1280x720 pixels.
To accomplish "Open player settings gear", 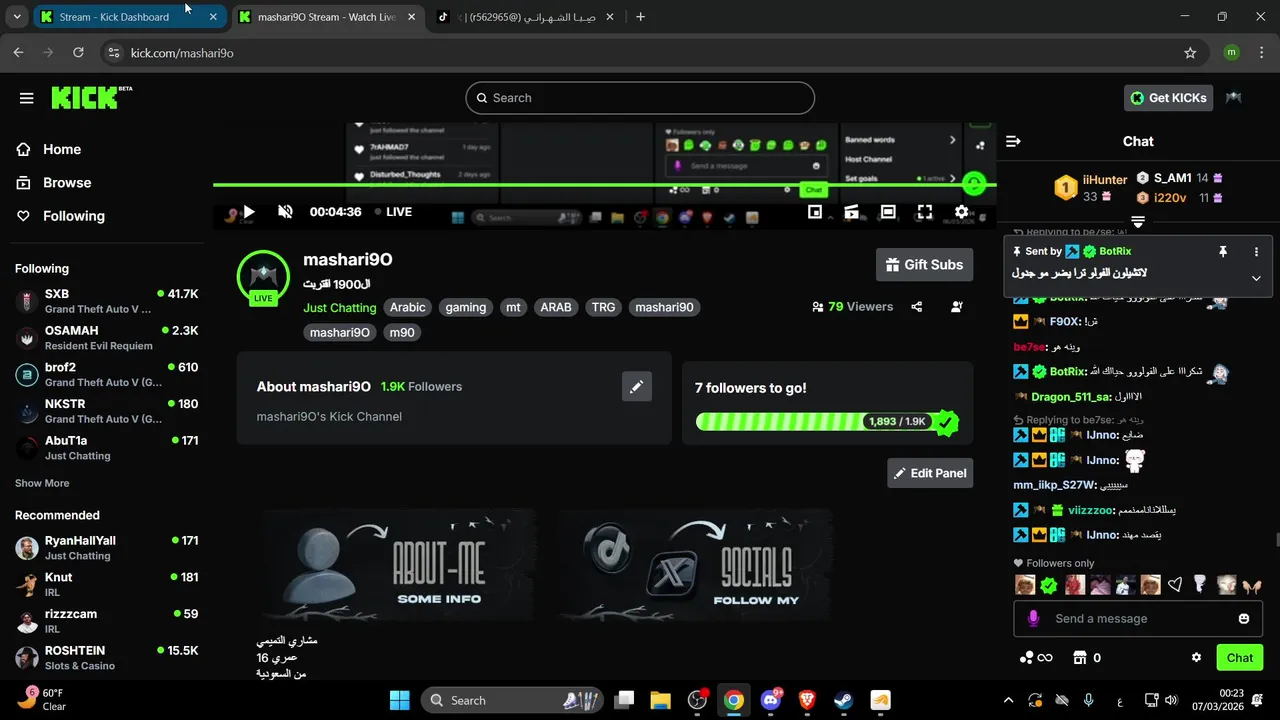I will click(x=961, y=212).
